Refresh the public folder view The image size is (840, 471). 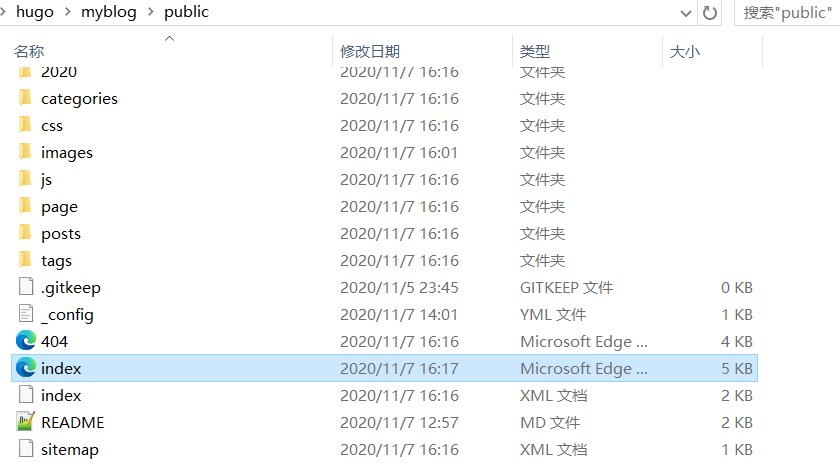[709, 12]
